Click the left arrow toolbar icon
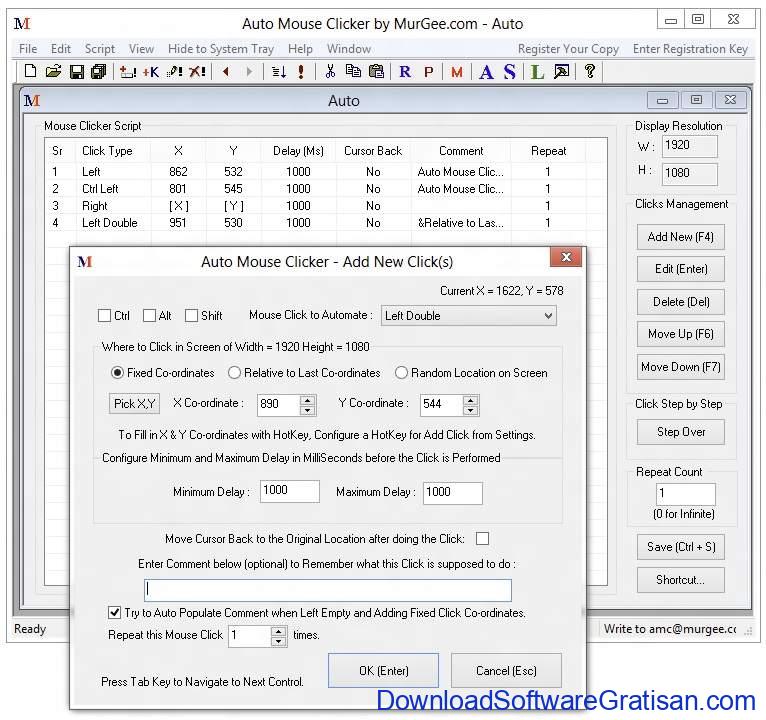 coord(226,72)
